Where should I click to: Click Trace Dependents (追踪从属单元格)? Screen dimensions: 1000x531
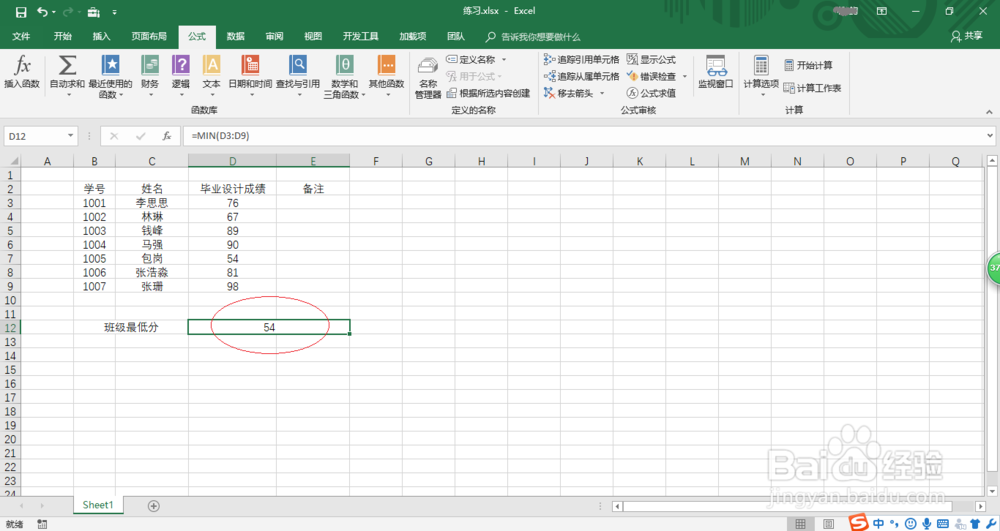pyautogui.click(x=581, y=76)
